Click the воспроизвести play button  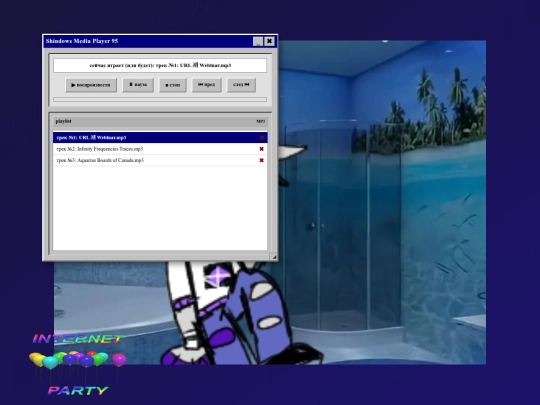point(91,85)
